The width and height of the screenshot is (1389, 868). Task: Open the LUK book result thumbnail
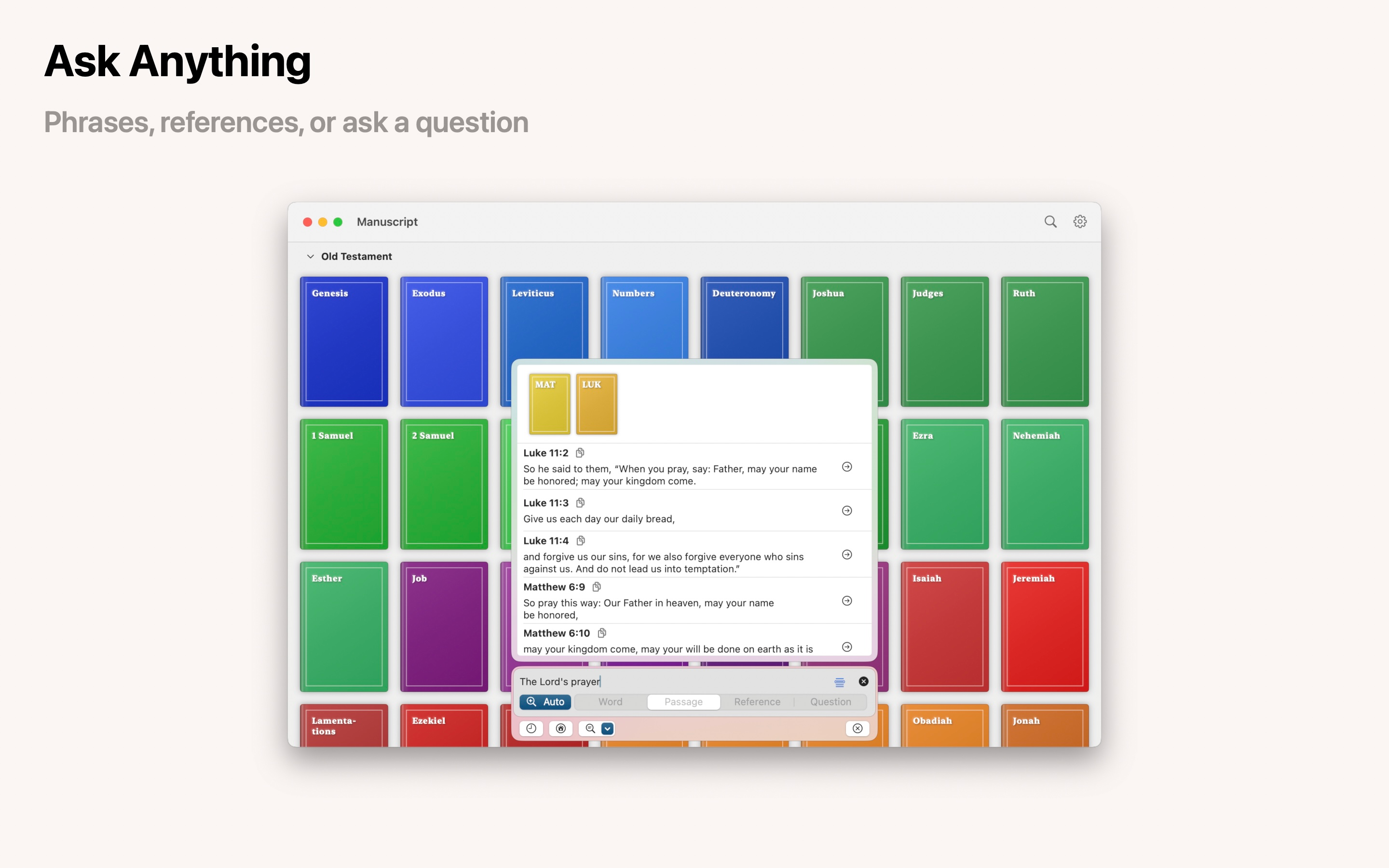[596, 404]
